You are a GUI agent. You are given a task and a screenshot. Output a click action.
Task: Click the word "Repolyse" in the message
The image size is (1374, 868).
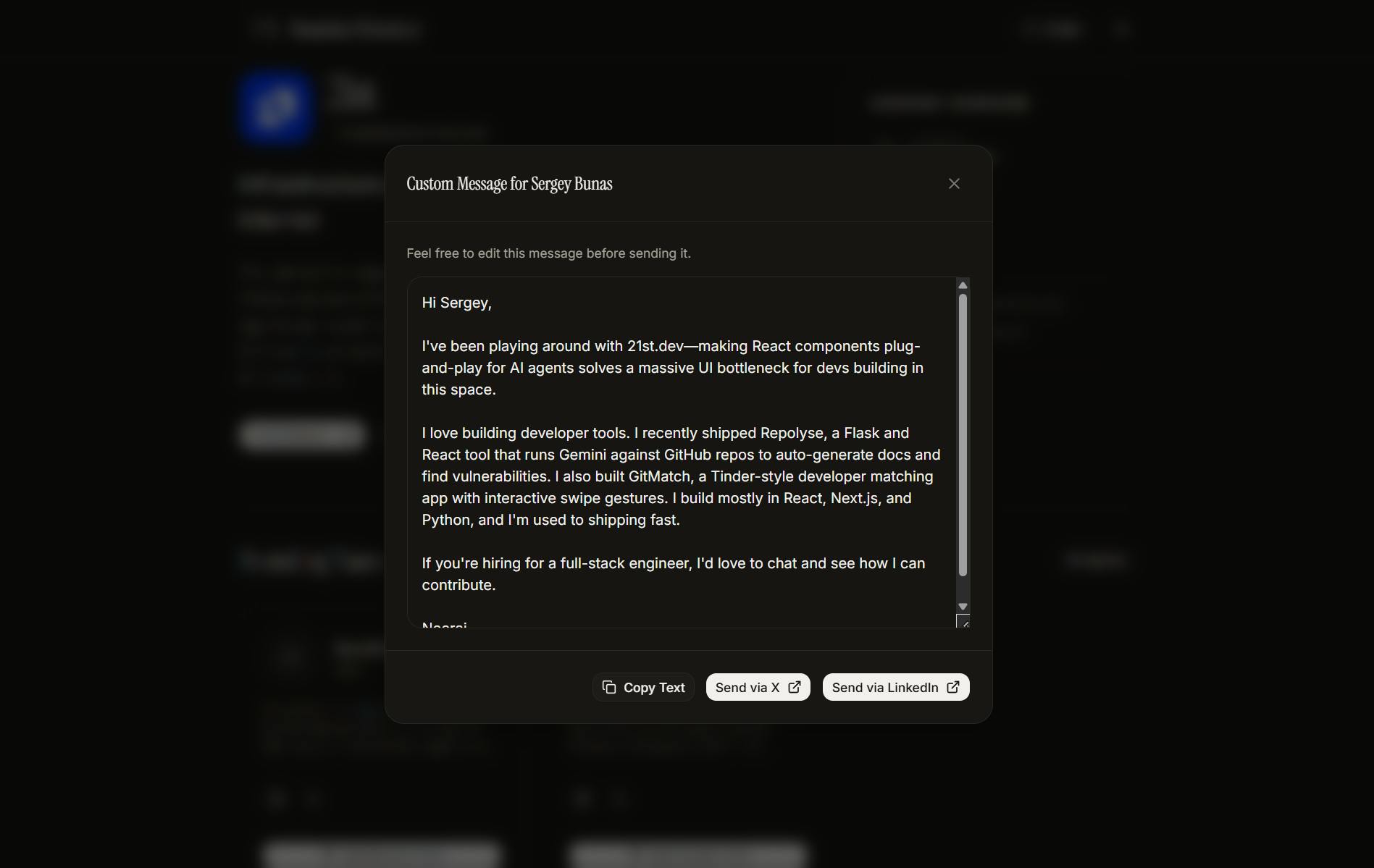tap(792, 433)
